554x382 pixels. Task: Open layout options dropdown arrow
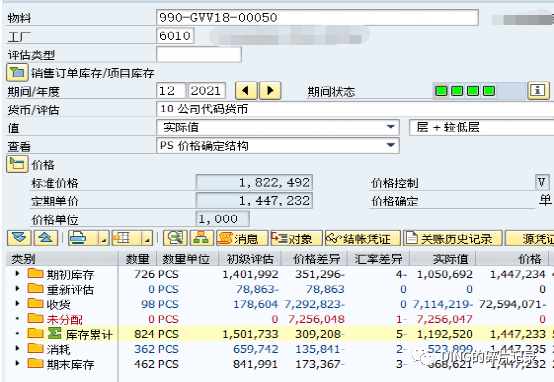point(147,238)
